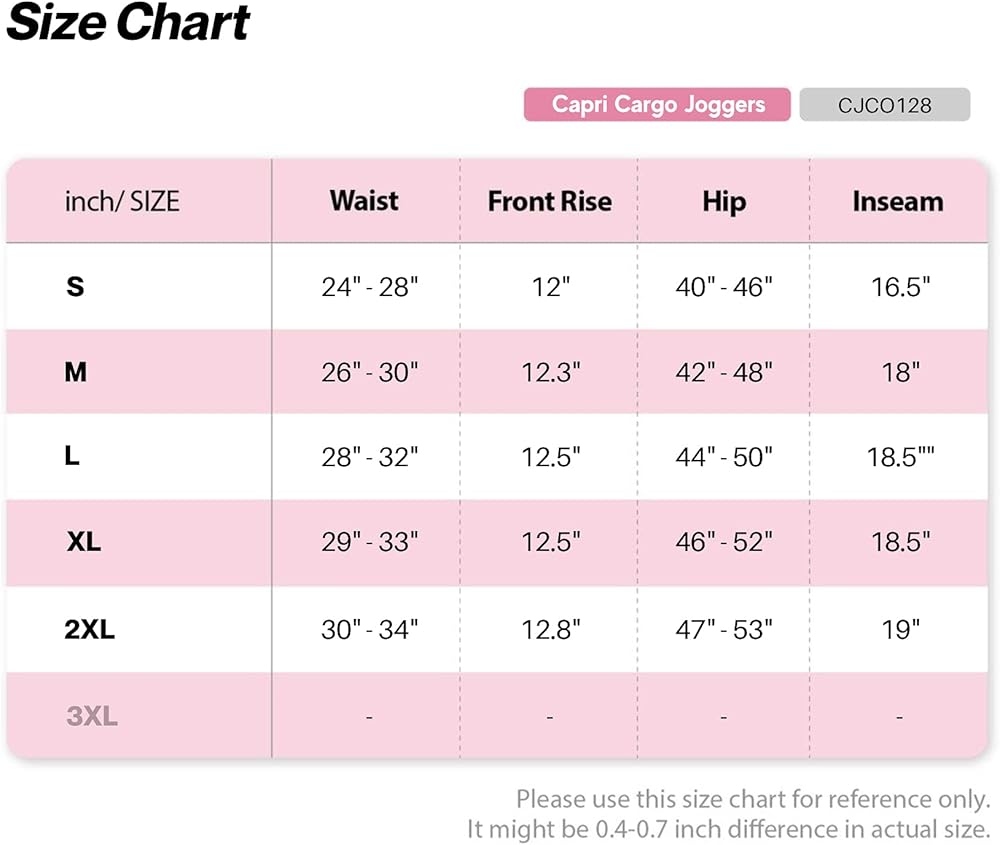Viewport: 1000px width, 845px height.
Task: Click the L size row label
Action: pyautogui.click(x=74, y=457)
